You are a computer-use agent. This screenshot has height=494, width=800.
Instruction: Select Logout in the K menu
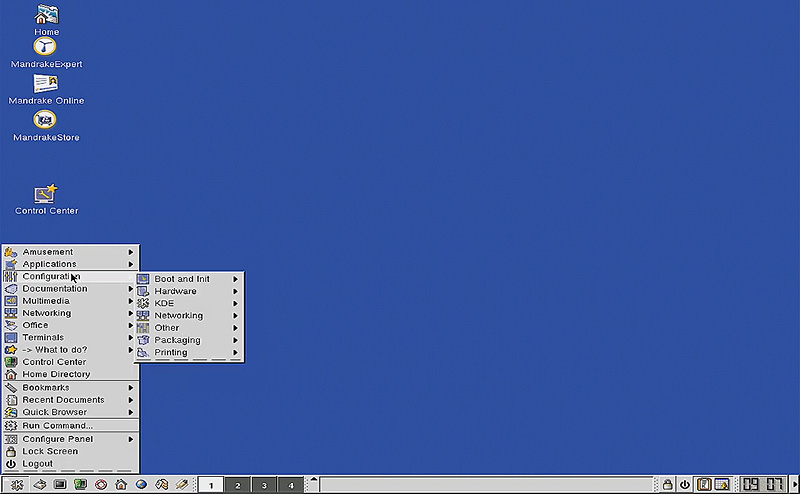pyautogui.click(x=70, y=464)
